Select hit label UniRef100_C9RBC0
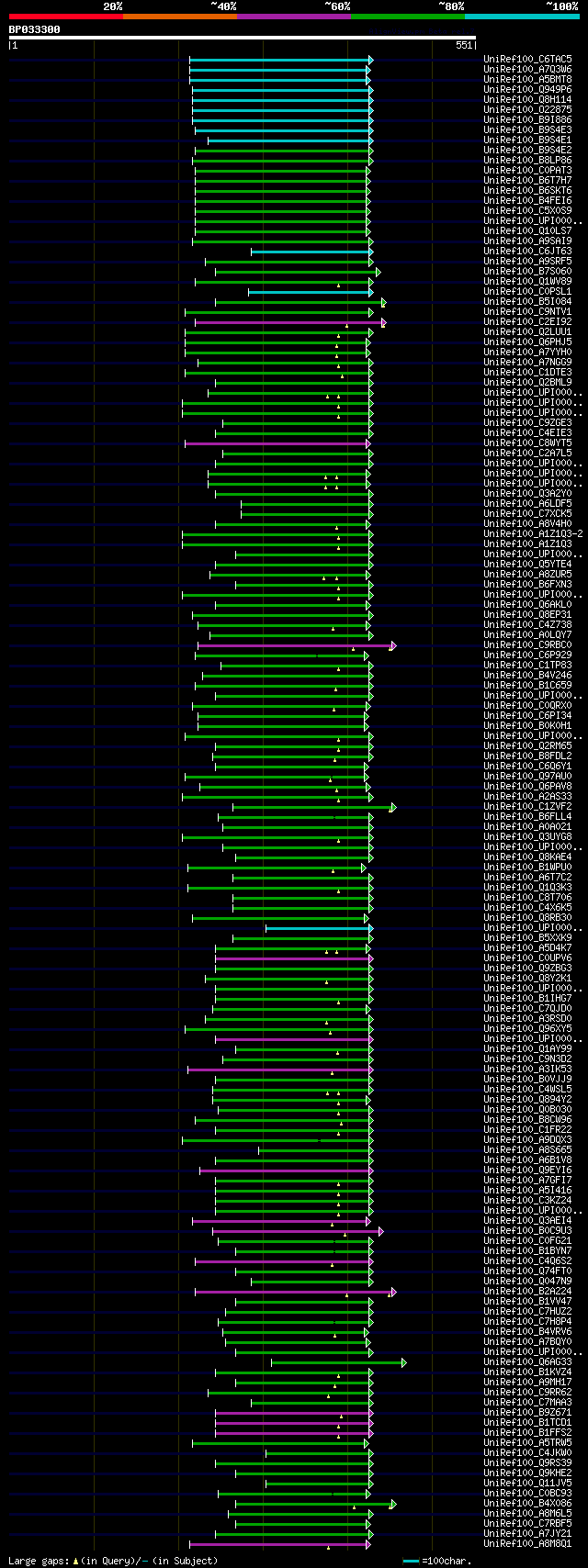588x1568 pixels. point(527,645)
